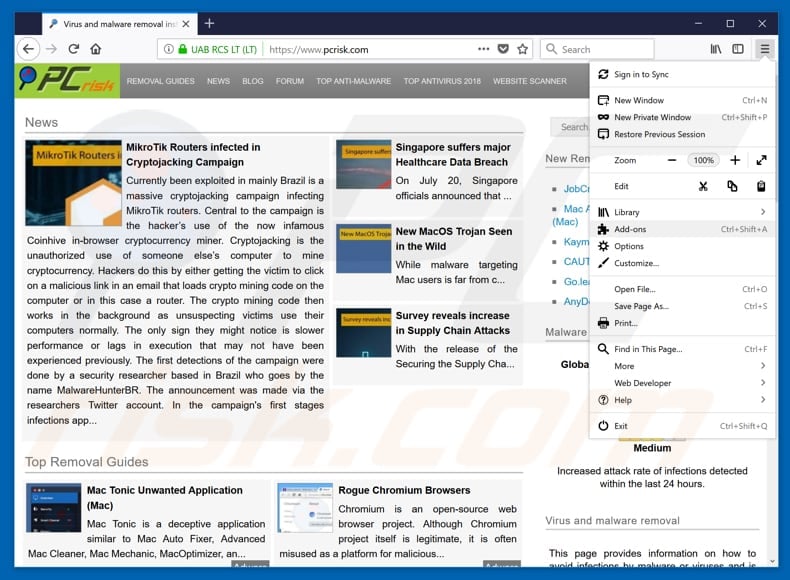Screen dimensions: 790x580
Task: Reload the current page
Action: 74,49
